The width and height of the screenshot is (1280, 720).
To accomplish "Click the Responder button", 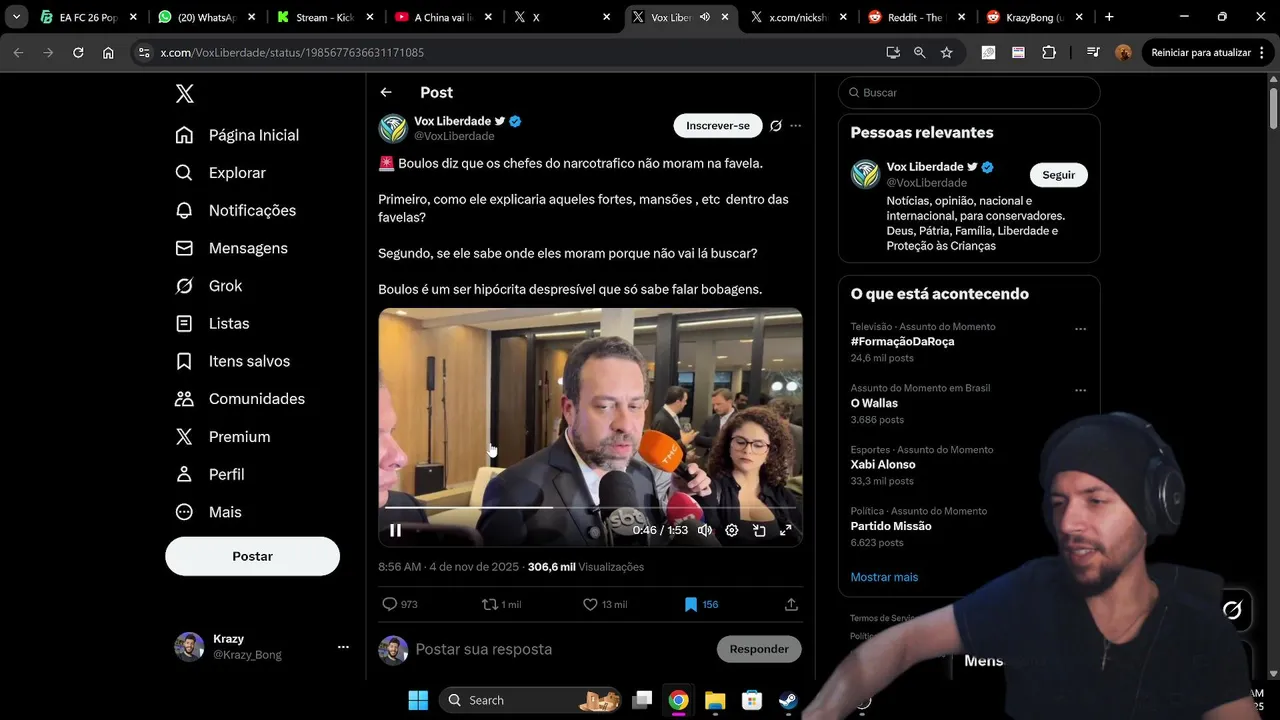I will 759,649.
